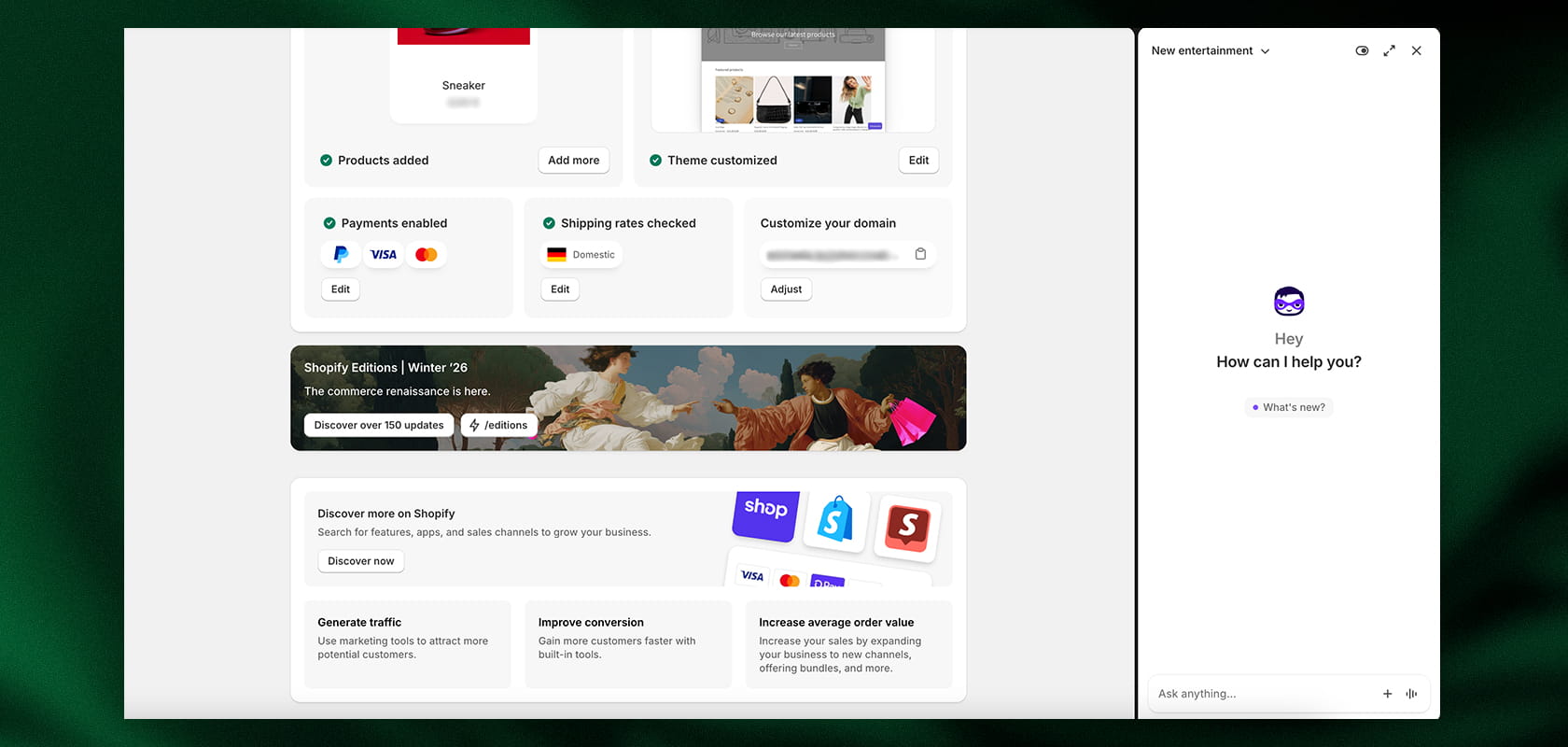This screenshot has width=1568, height=747.
Task: Click the theme preview thumbnail
Action: coord(793,80)
